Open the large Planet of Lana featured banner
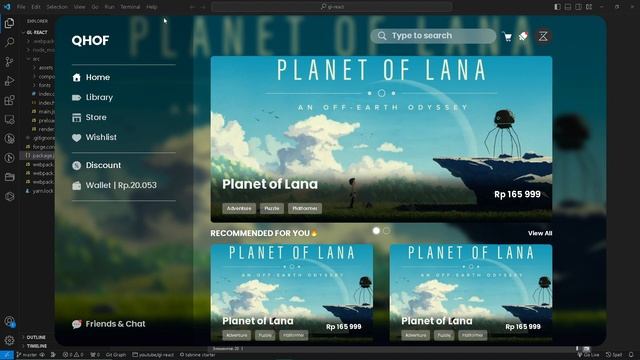 coord(381,139)
